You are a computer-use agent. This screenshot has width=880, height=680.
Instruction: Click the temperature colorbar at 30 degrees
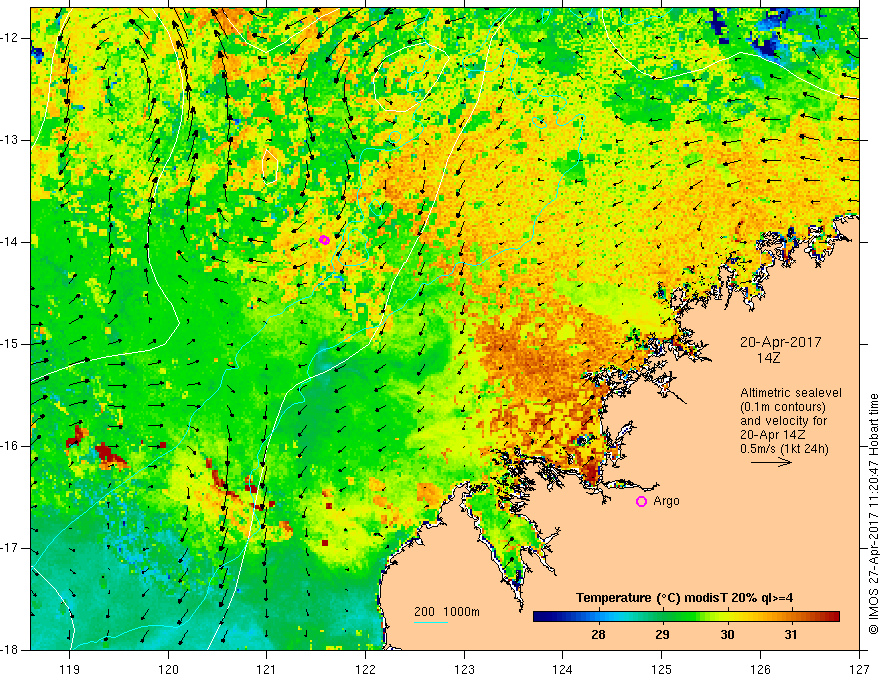tap(727, 617)
